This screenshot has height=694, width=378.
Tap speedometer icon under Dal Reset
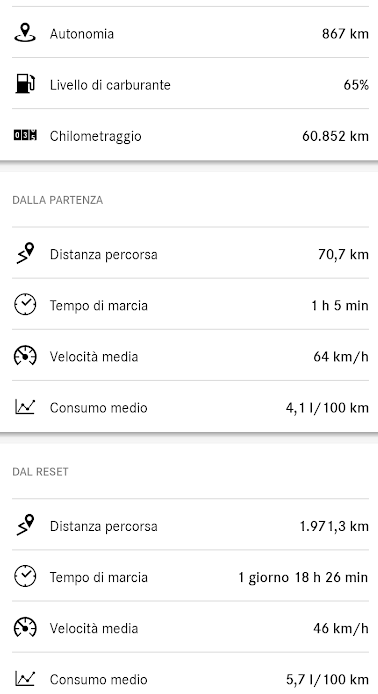pyautogui.click(x=25, y=628)
